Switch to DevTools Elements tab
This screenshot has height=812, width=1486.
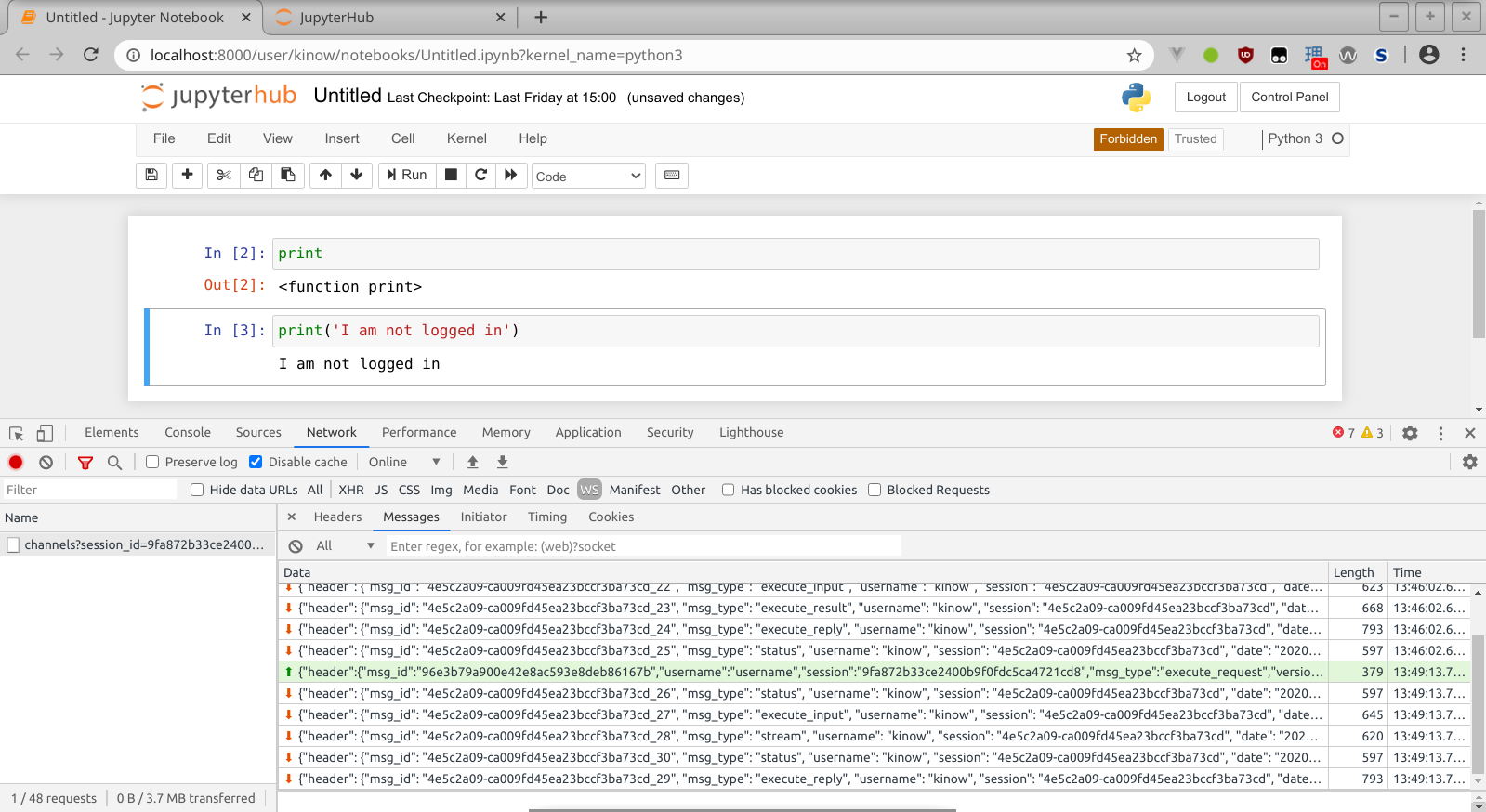112,432
